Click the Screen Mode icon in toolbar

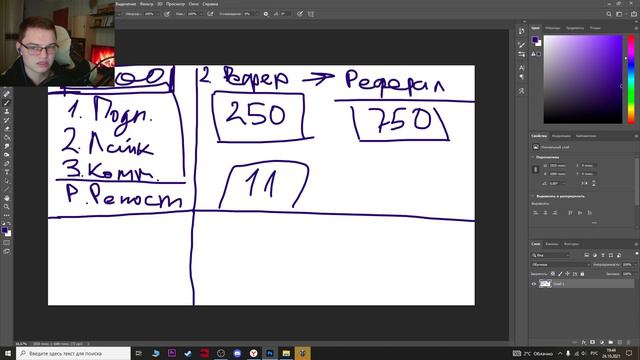[7, 251]
